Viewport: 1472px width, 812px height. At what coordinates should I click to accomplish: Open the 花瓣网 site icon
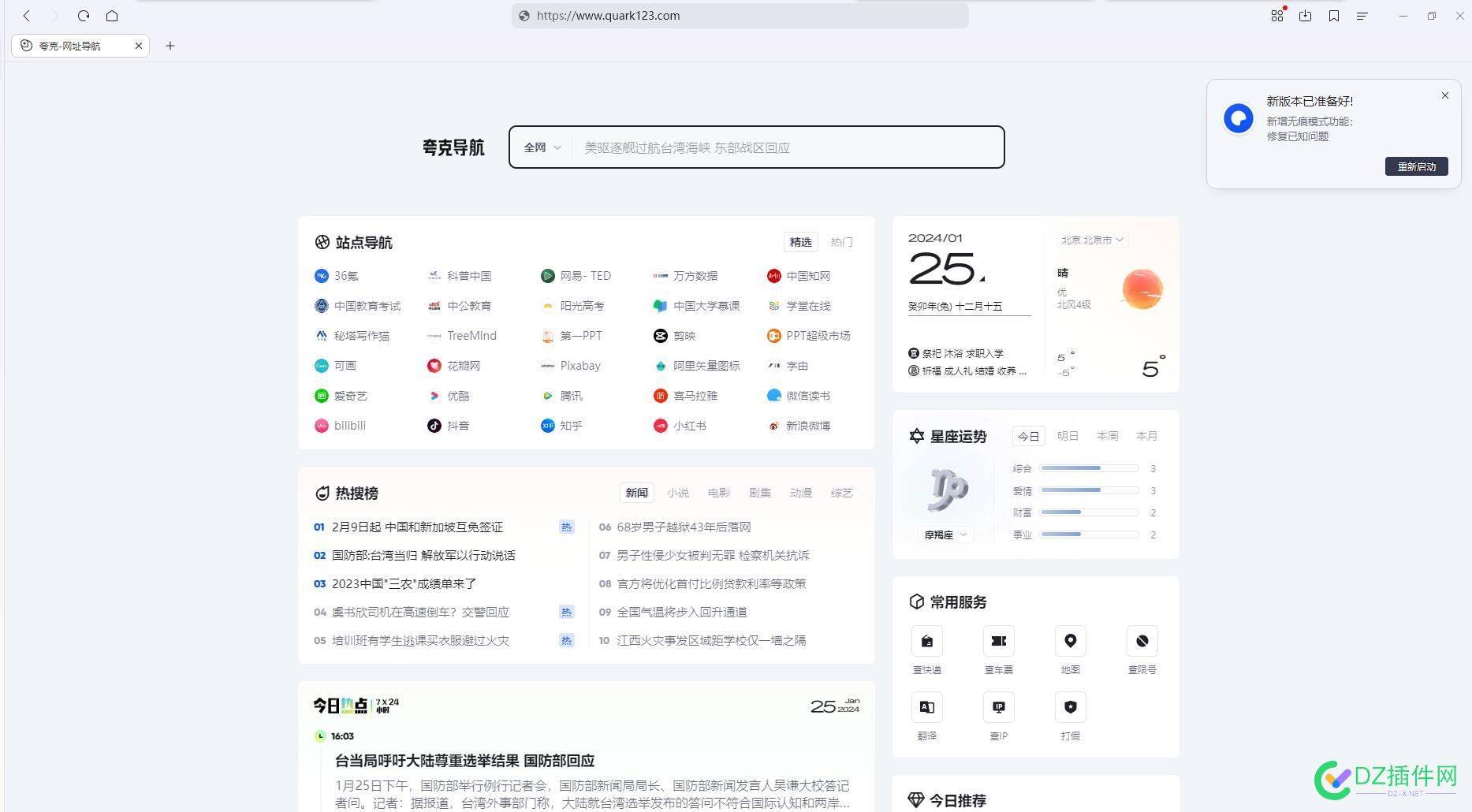(434, 366)
